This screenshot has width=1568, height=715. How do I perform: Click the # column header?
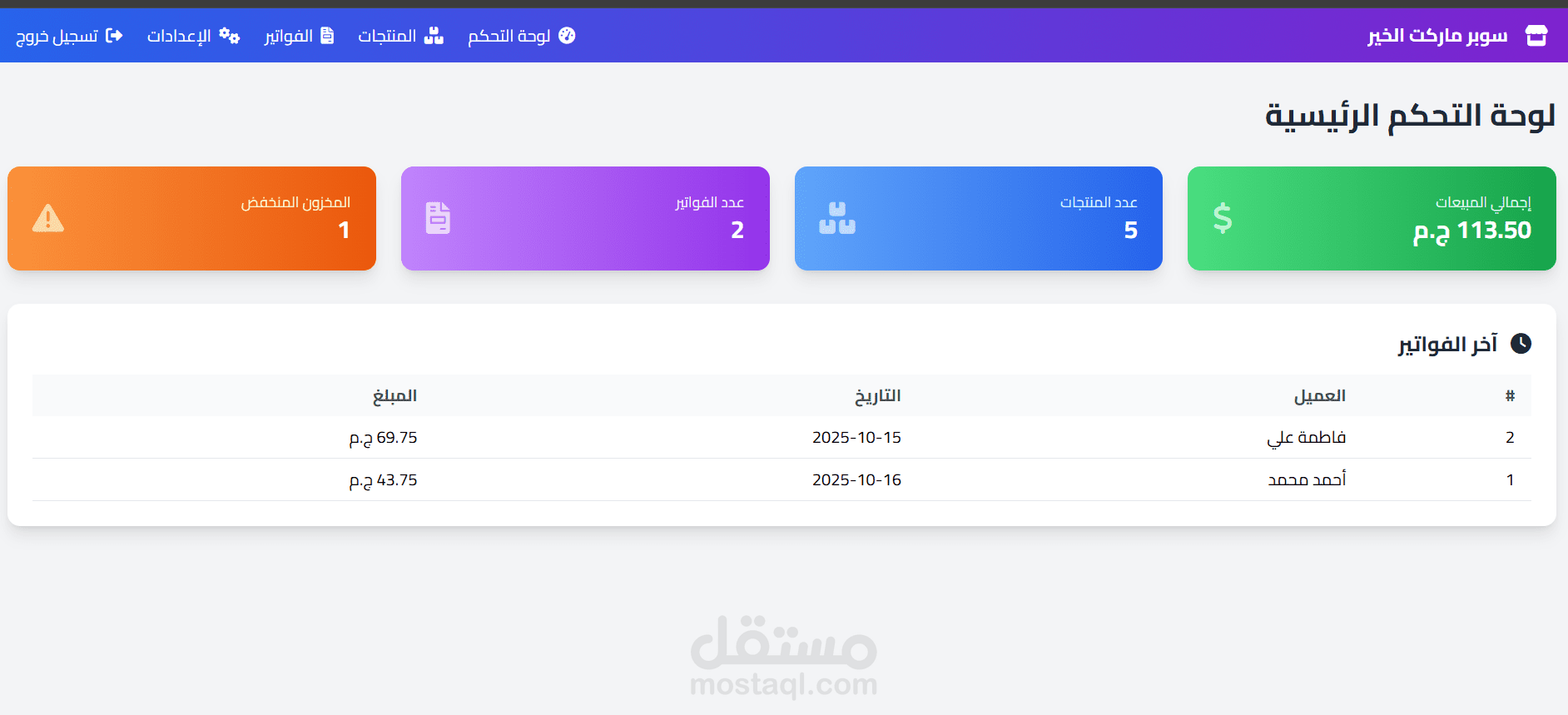1510,395
